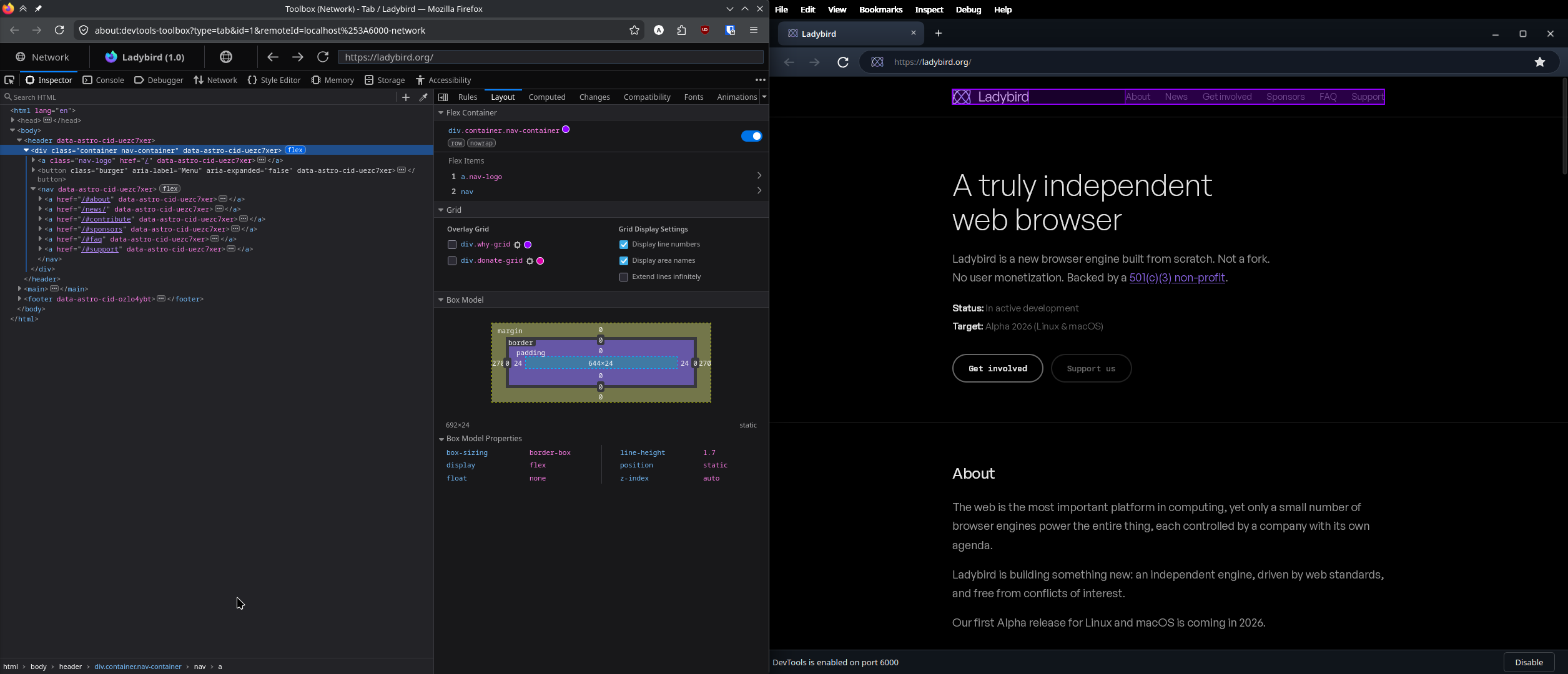Click Disable DevTools button
Viewport: 1568px width, 674px height.
(x=1529, y=662)
